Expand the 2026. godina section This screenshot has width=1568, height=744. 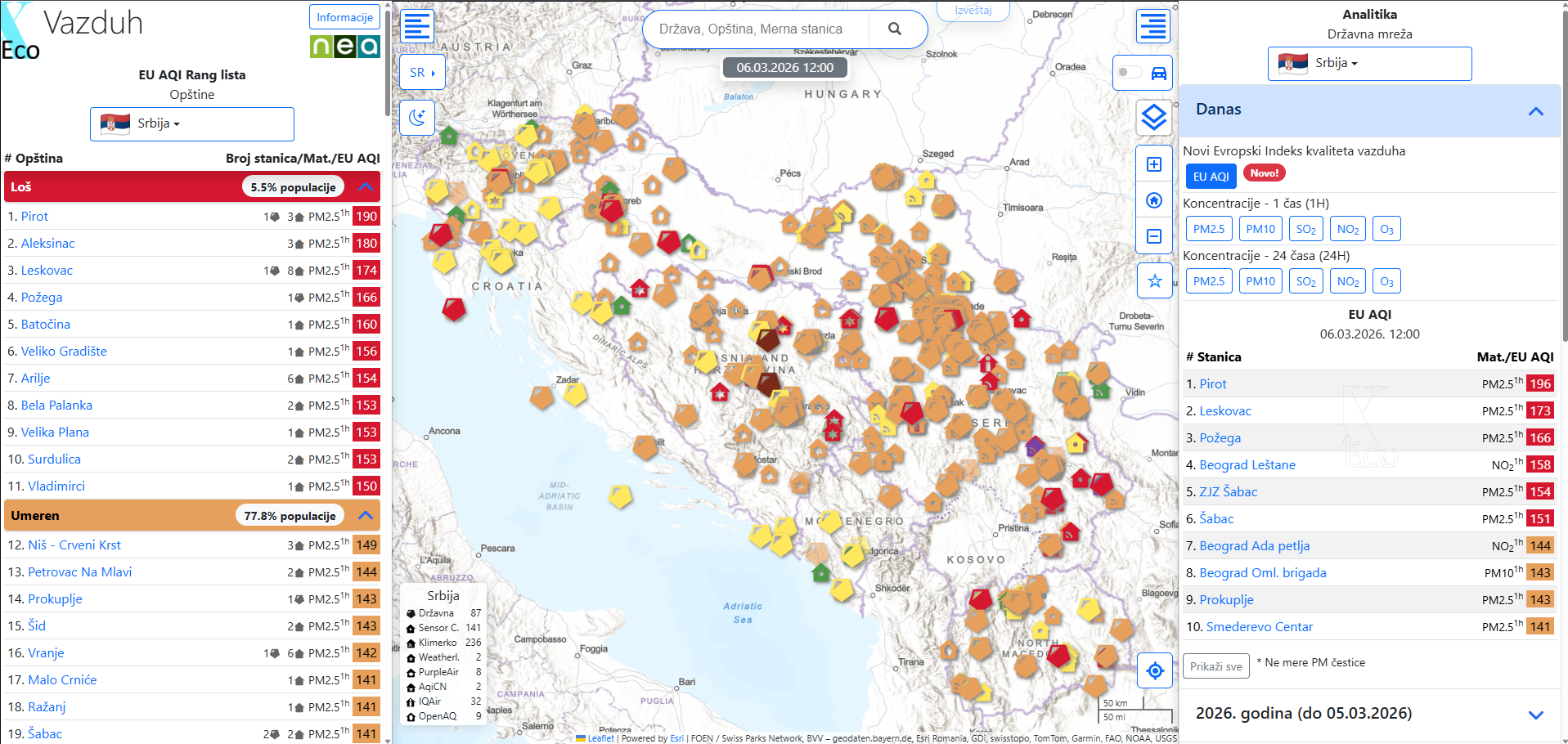(1535, 714)
